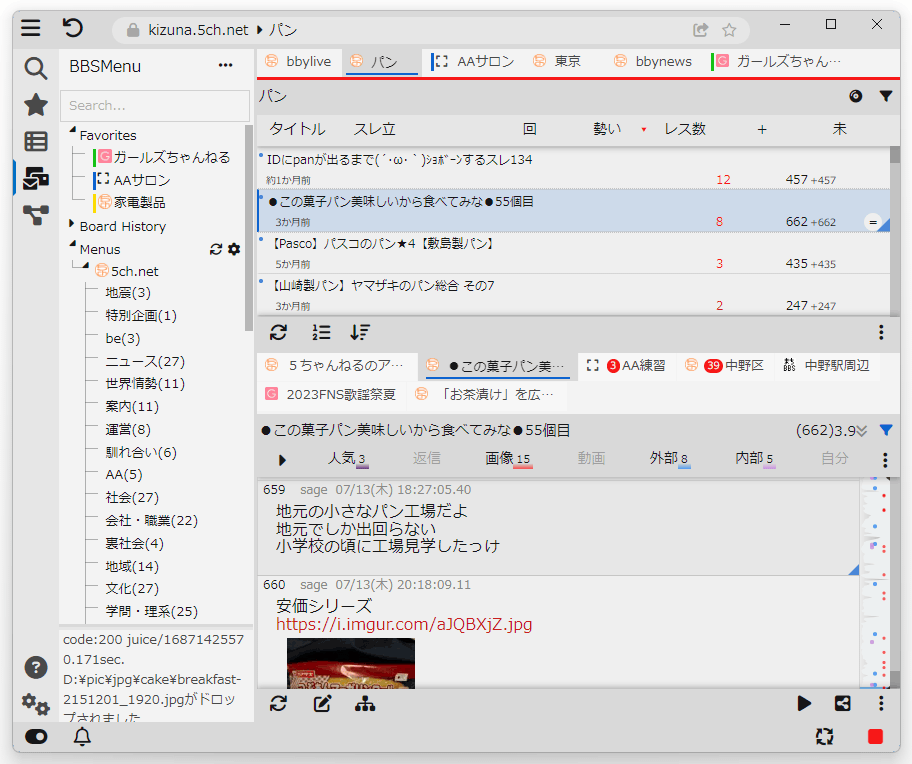912x764 pixels.
Task: Filter responses by 外部 8
Action: point(669,459)
